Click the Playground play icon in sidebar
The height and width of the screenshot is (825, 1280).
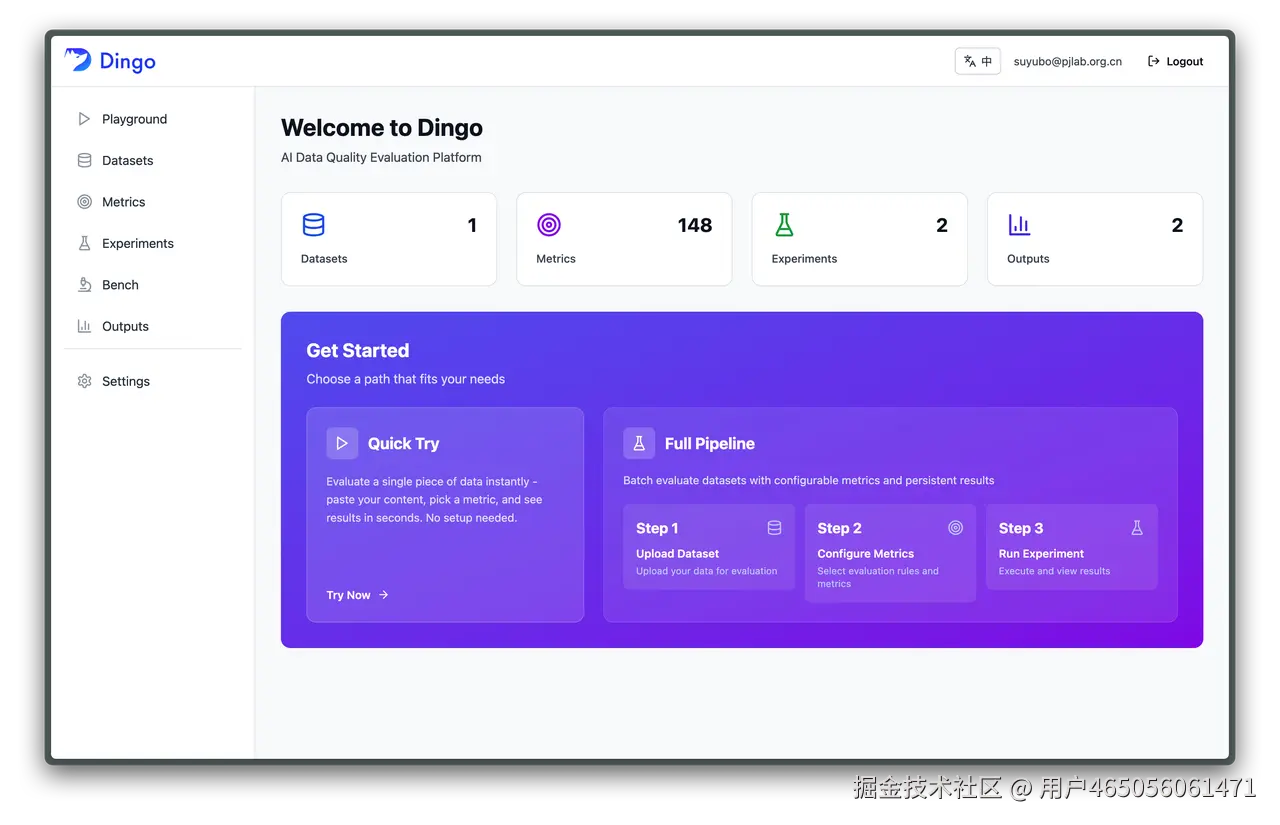pyautogui.click(x=84, y=119)
